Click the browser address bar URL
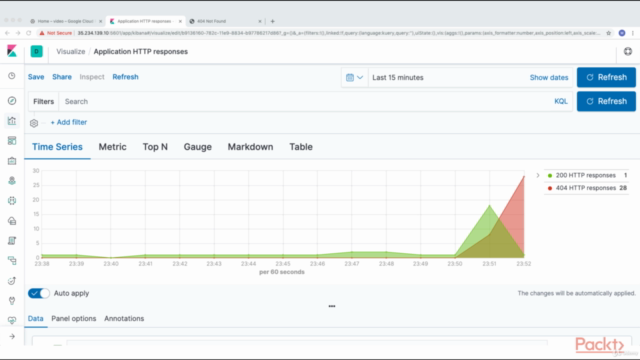 click(339, 33)
